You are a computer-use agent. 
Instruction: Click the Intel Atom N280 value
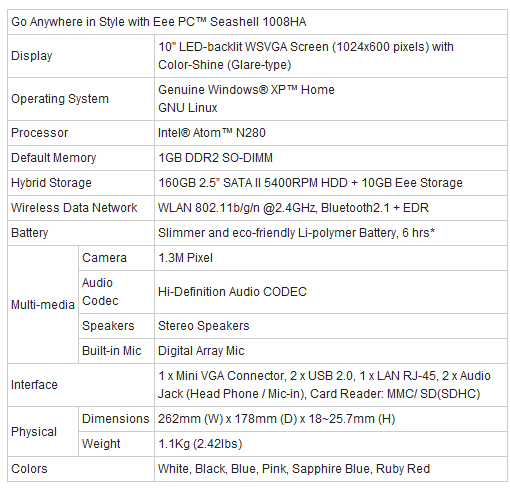[212, 133]
